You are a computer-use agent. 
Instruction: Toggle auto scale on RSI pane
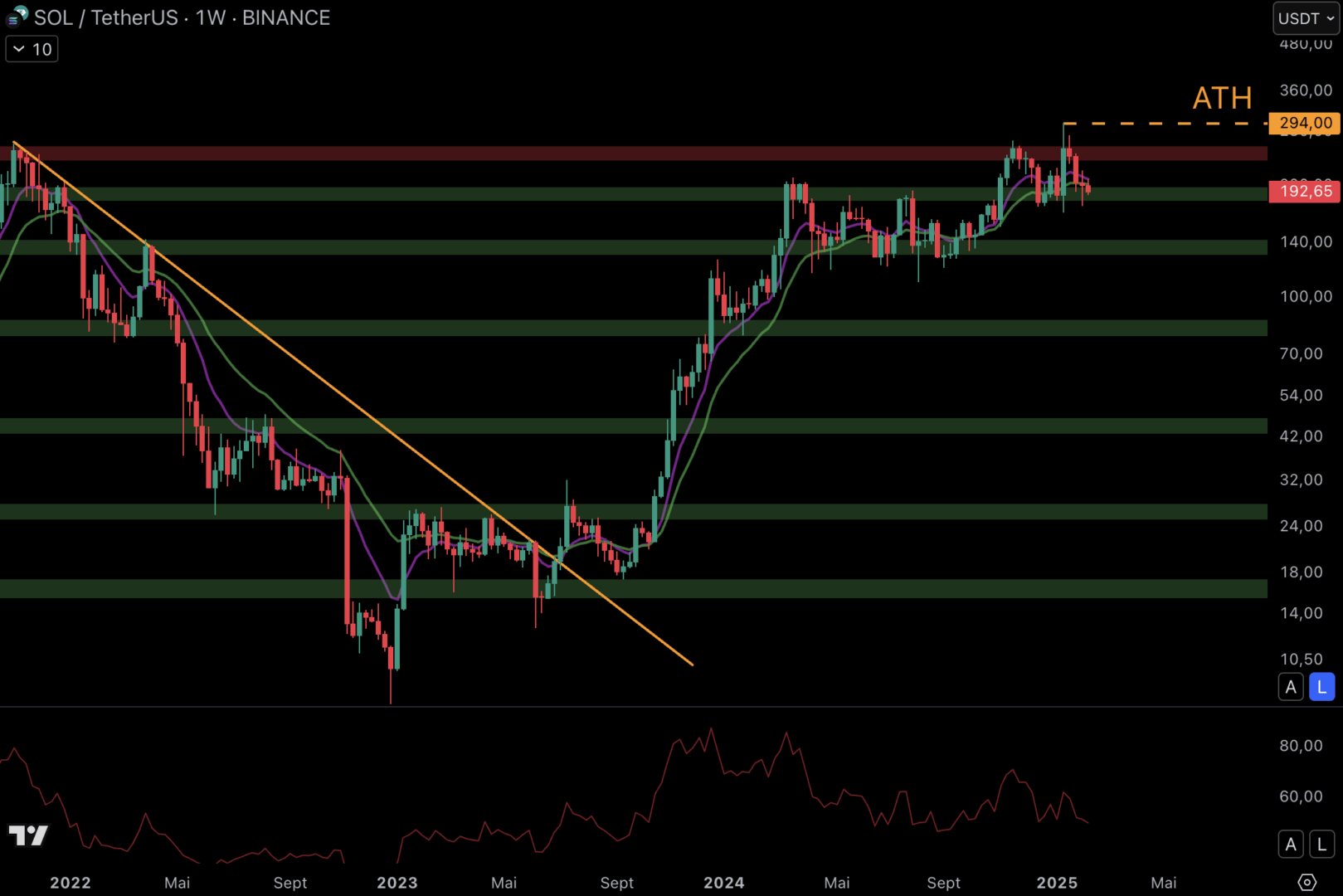coord(1291,845)
